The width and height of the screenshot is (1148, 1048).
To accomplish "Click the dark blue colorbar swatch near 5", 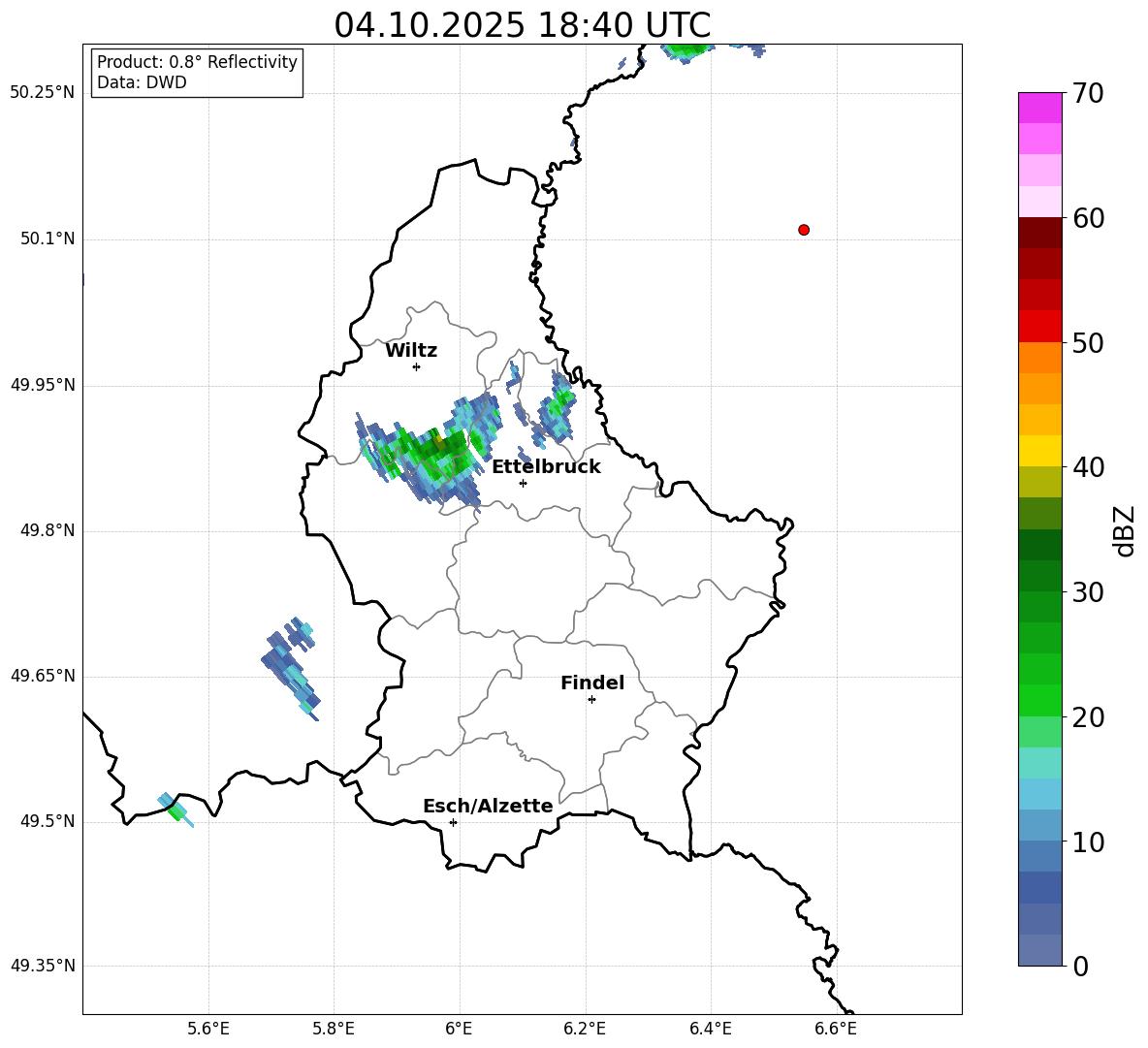I will pos(1039,887).
